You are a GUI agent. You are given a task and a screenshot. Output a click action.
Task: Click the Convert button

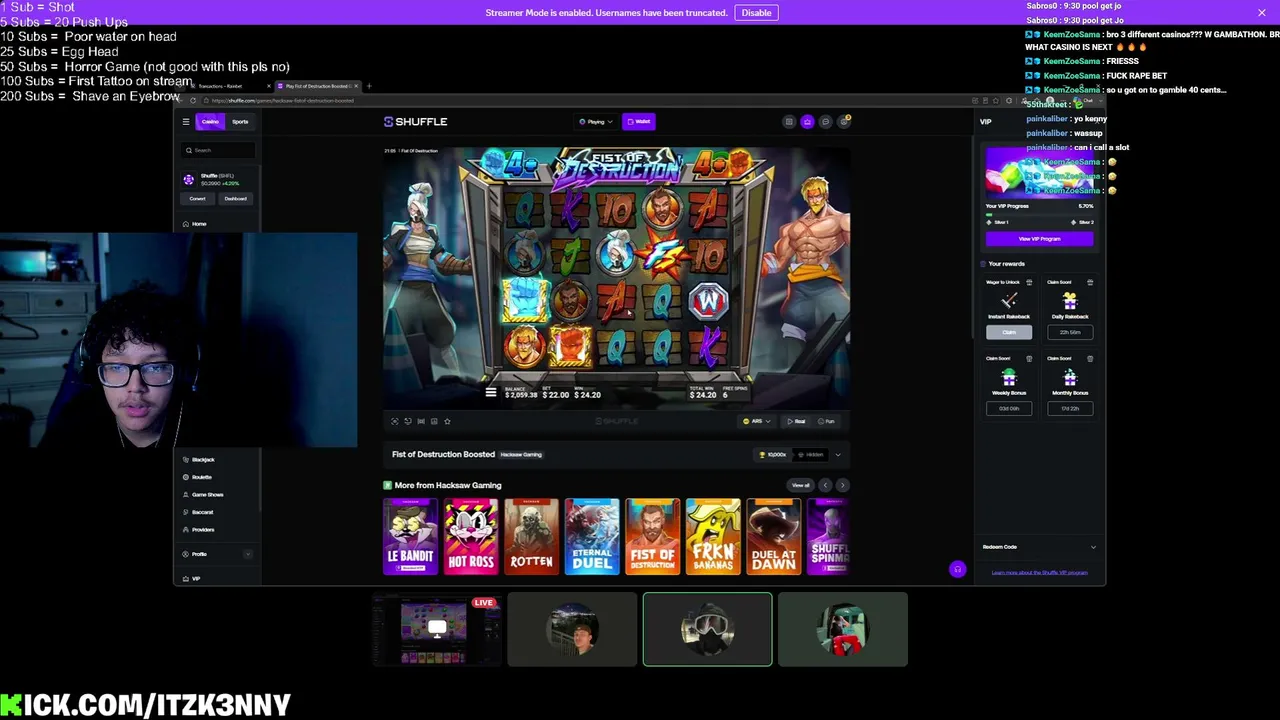198,199
